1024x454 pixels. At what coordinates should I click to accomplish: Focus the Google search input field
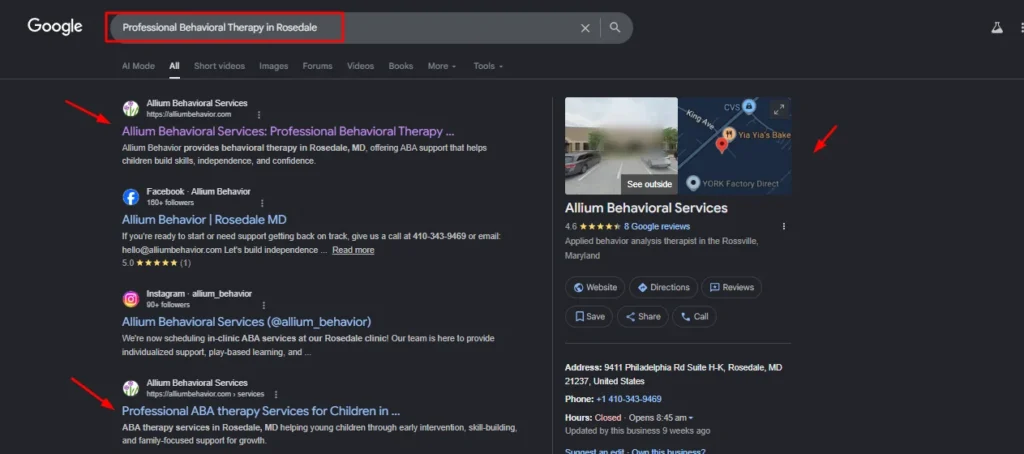pyautogui.click(x=346, y=28)
